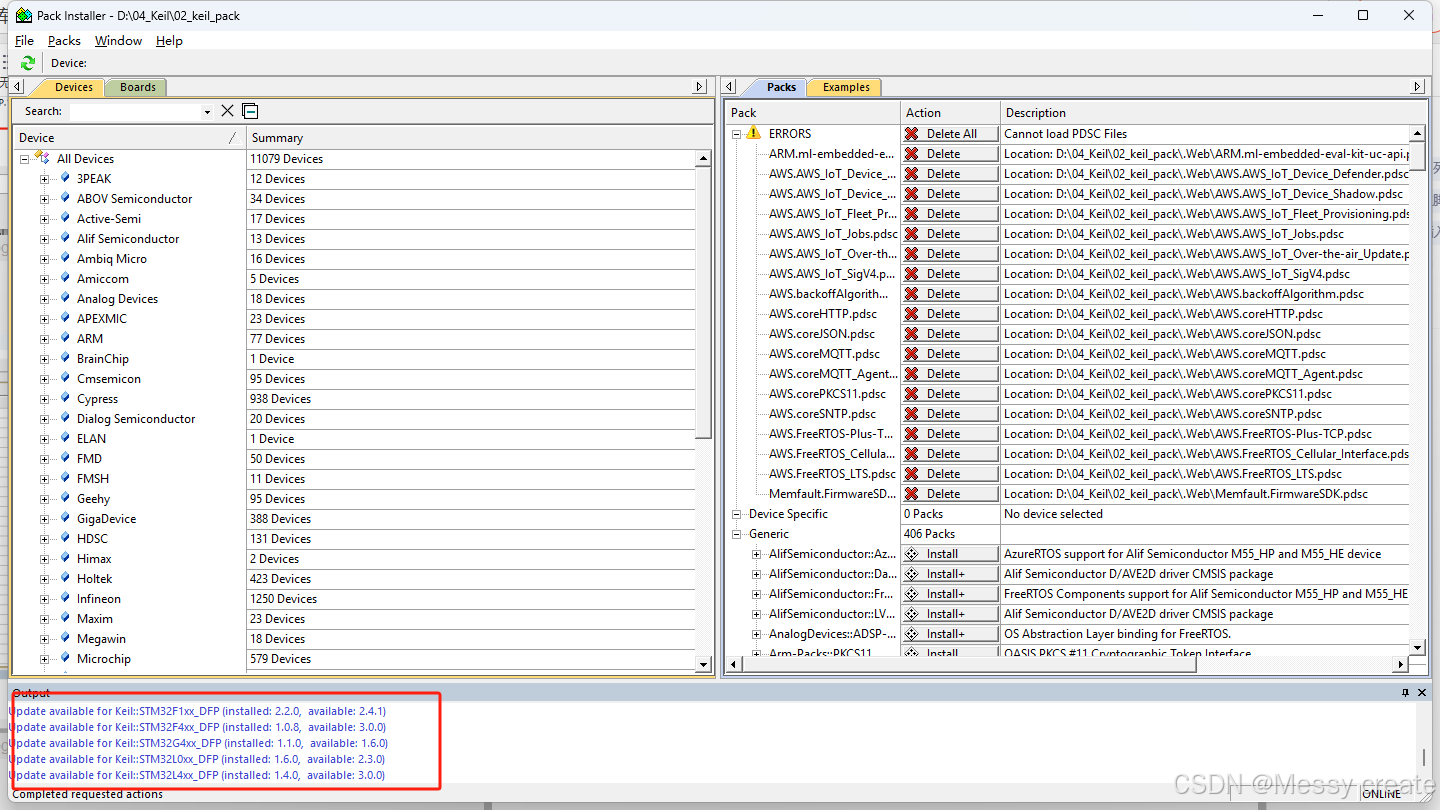Delete the ARM.ml-embedded-eval pack entry
The height and width of the screenshot is (810, 1440).
950,153
